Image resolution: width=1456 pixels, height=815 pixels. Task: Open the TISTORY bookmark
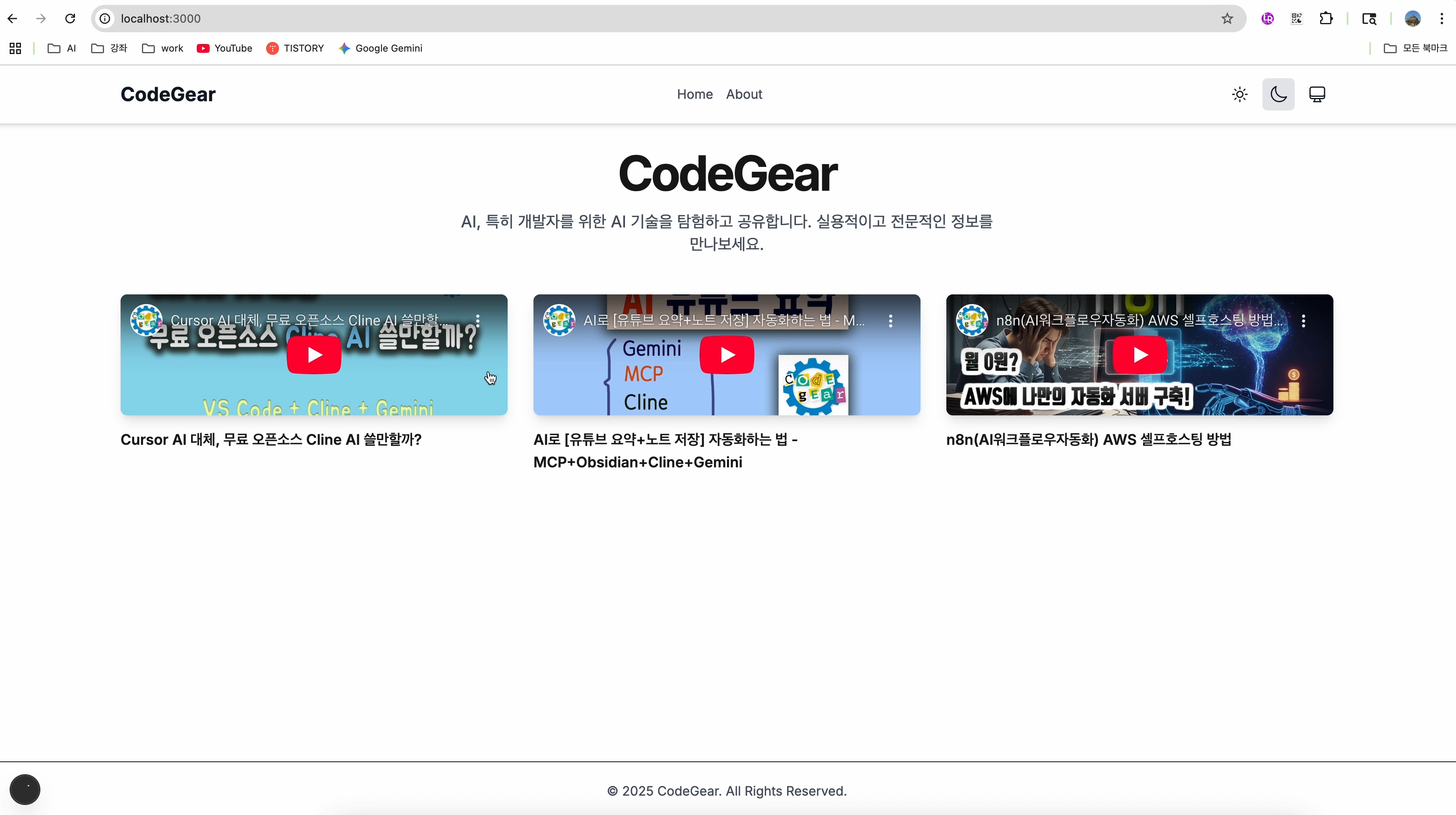tap(295, 49)
